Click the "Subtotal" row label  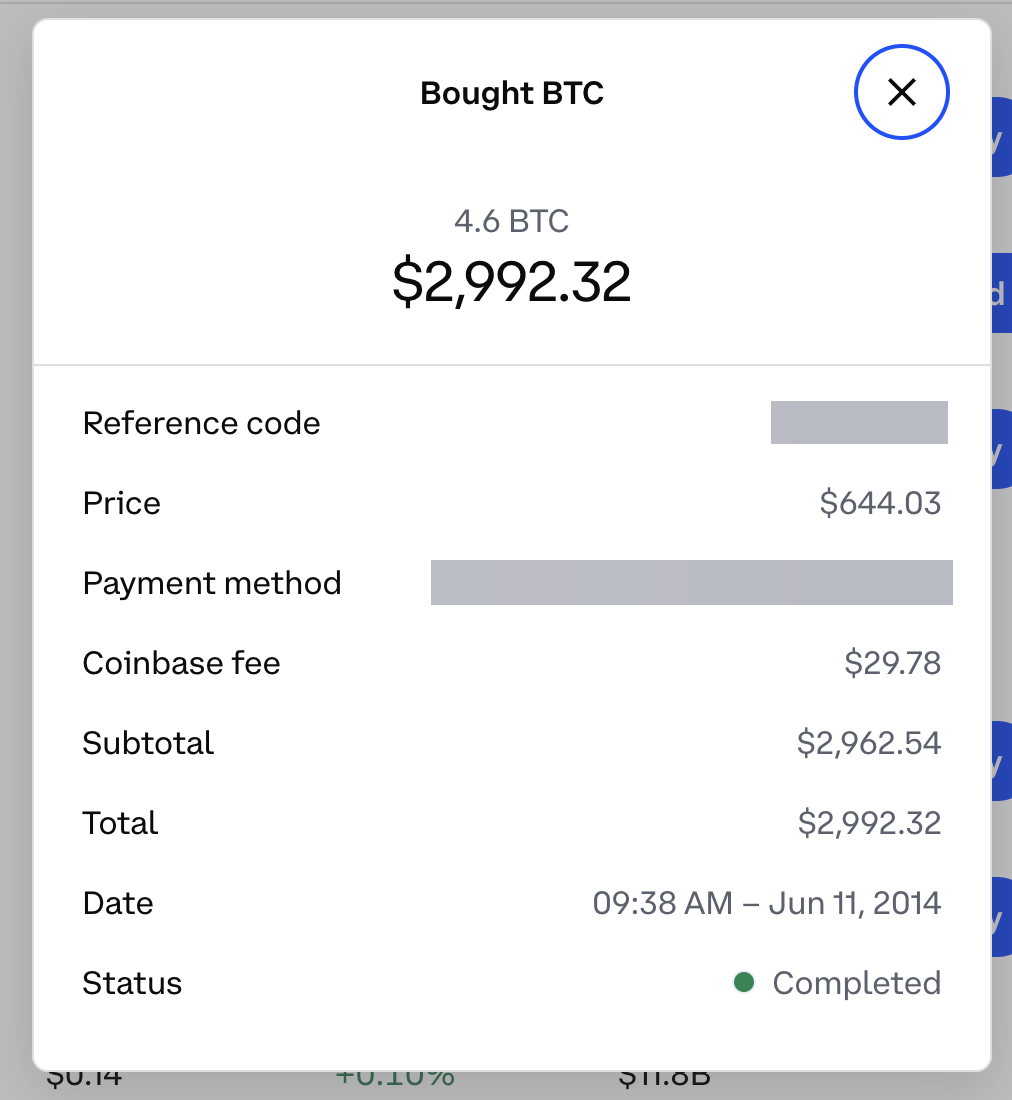148,743
